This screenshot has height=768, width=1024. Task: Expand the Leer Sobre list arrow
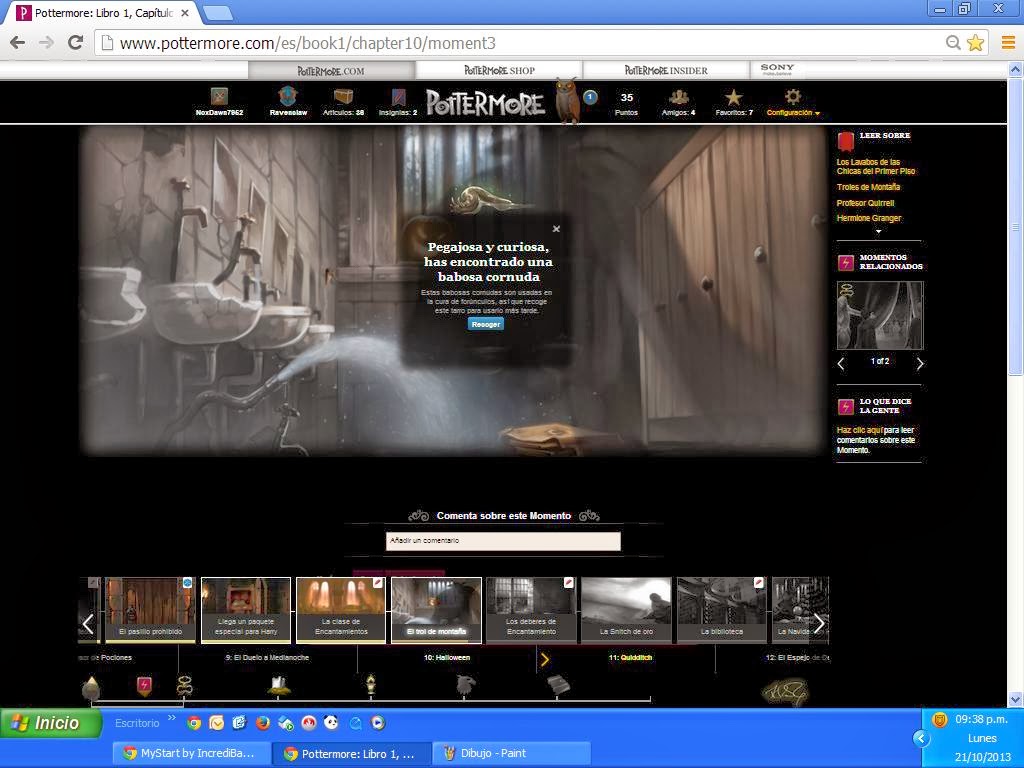(878, 231)
